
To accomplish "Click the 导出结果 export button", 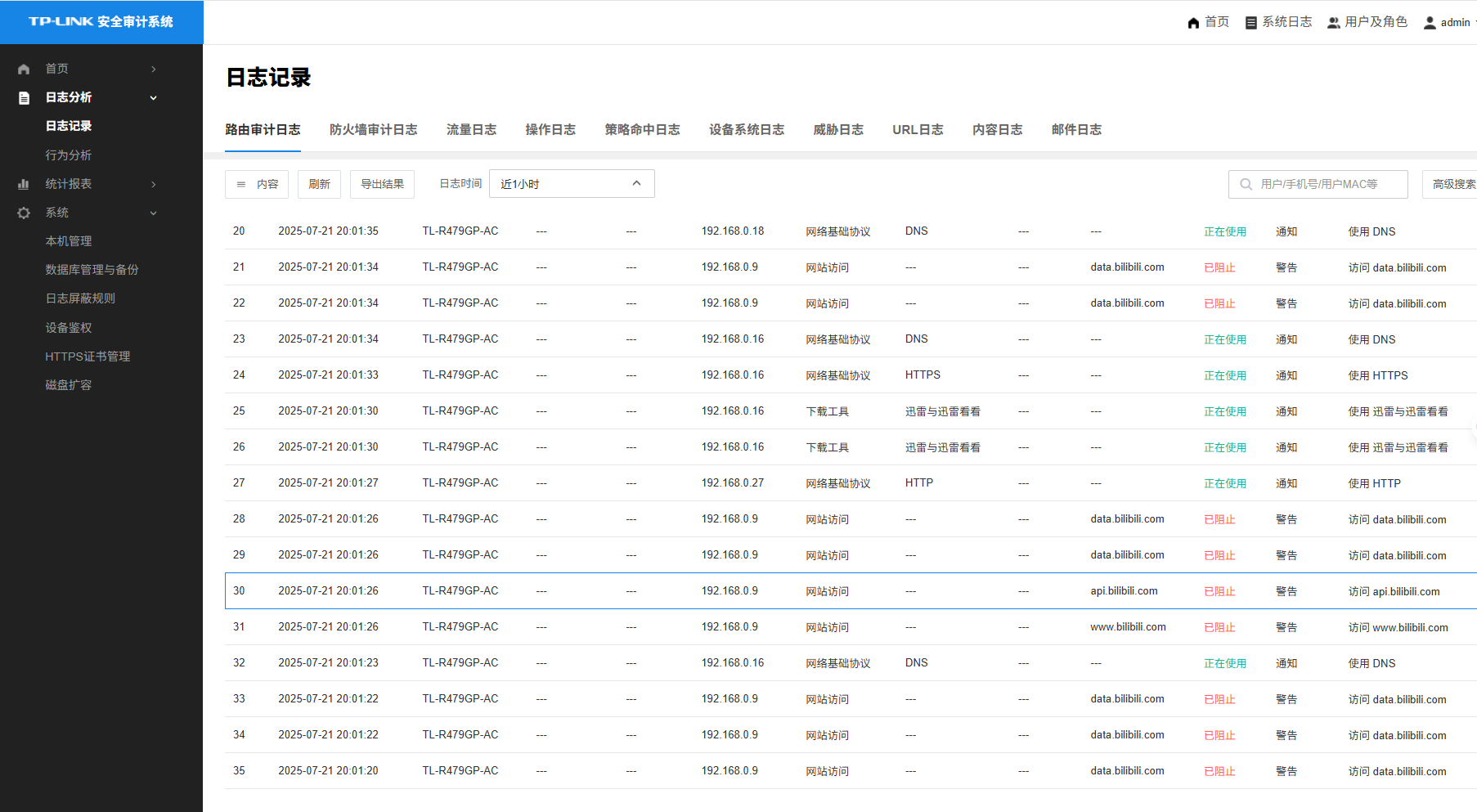I will pyautogui.click(x=382, y=184).
